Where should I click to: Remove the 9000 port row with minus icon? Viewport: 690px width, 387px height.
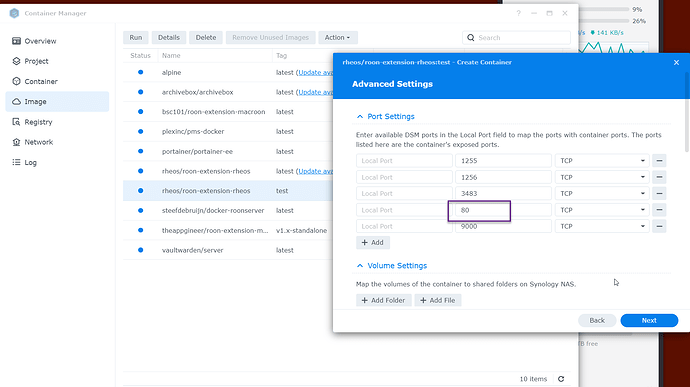(x=659, y=226)
